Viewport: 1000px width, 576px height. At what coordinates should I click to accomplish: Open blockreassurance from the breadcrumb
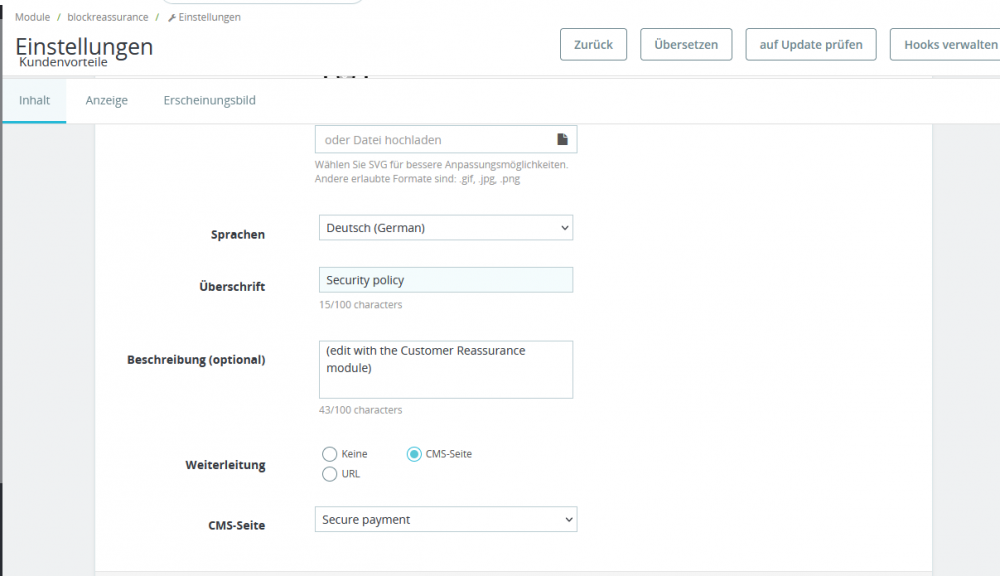pyautogui.click(x=107, y=16)
